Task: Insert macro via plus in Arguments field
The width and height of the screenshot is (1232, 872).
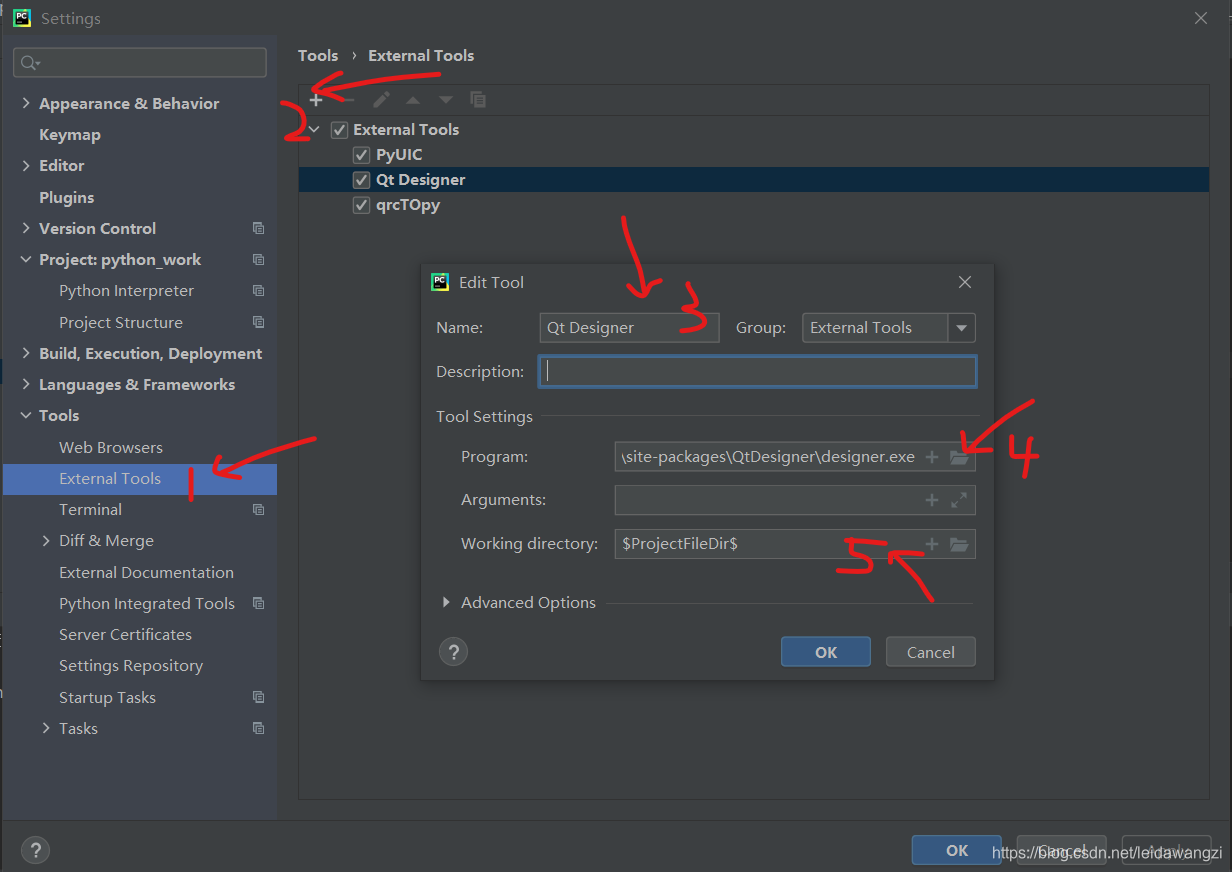Action: pyautogui.click(x=931, y=500)
